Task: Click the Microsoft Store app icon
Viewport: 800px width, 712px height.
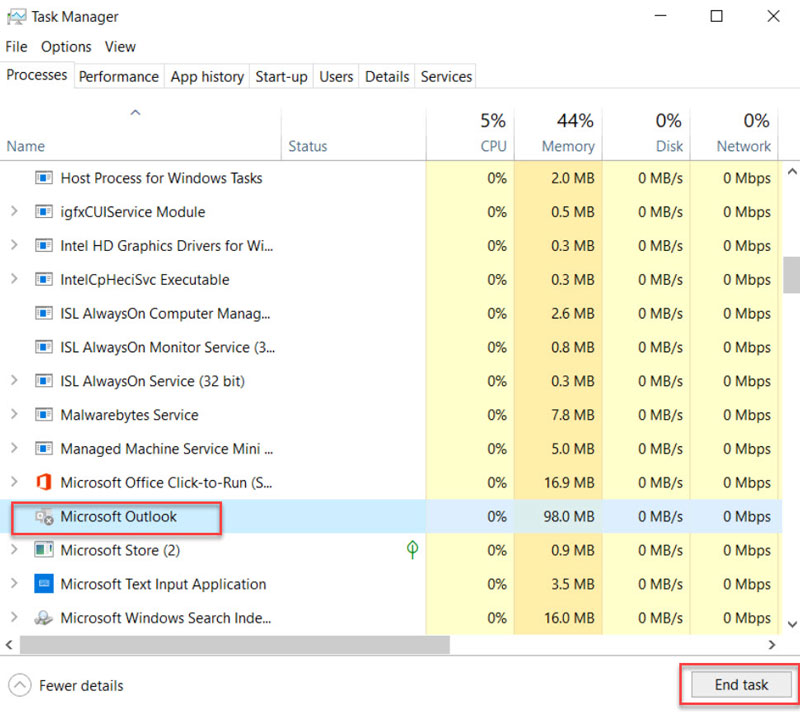Action: coord(42,550)
